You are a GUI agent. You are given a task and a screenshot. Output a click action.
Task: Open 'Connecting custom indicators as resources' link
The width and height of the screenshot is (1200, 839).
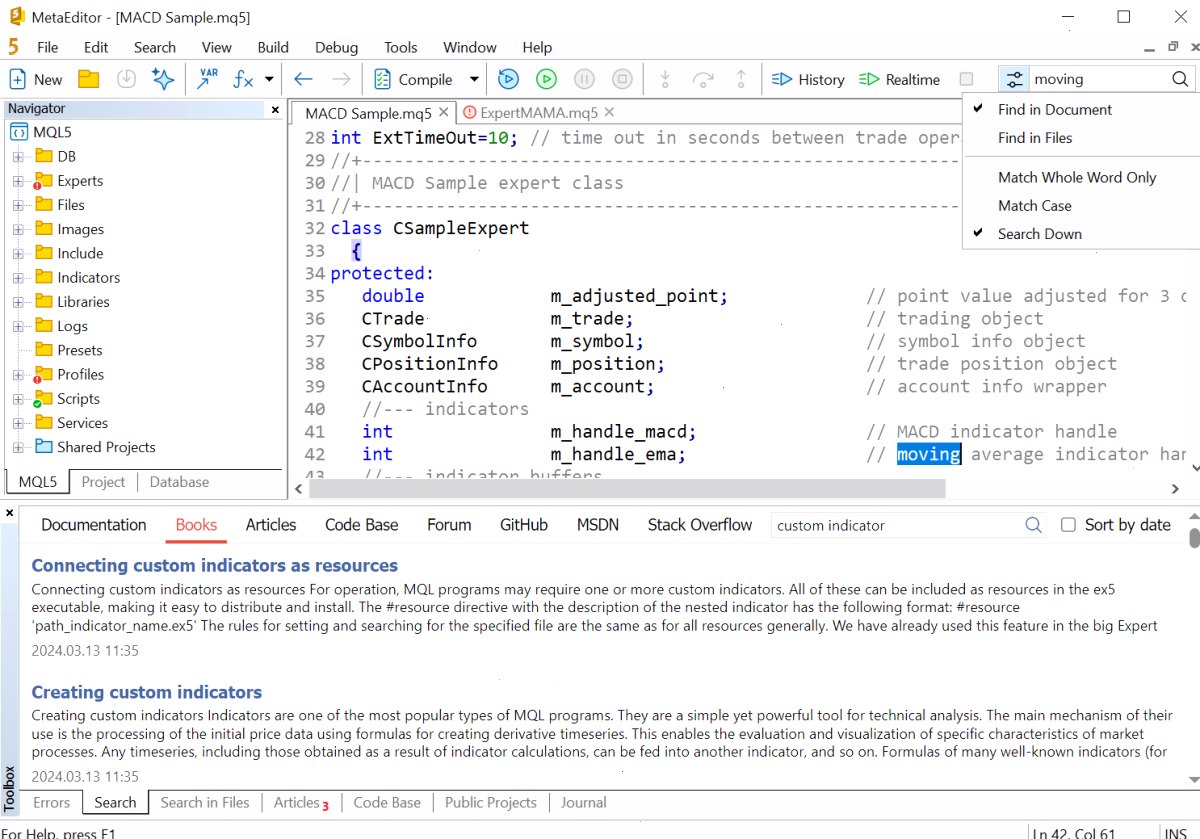click(x=215, y=566)
